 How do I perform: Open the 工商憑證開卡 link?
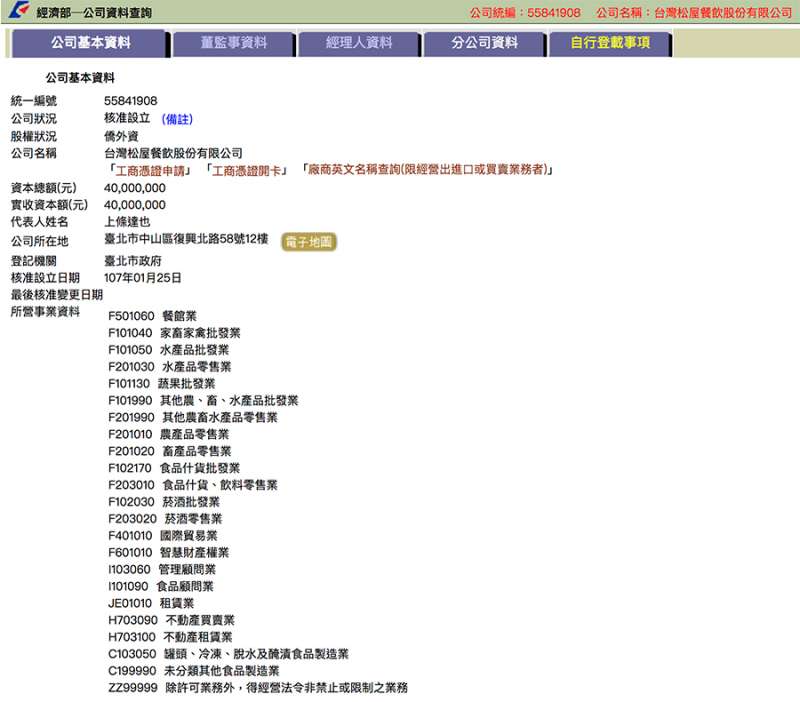point(245,170)
